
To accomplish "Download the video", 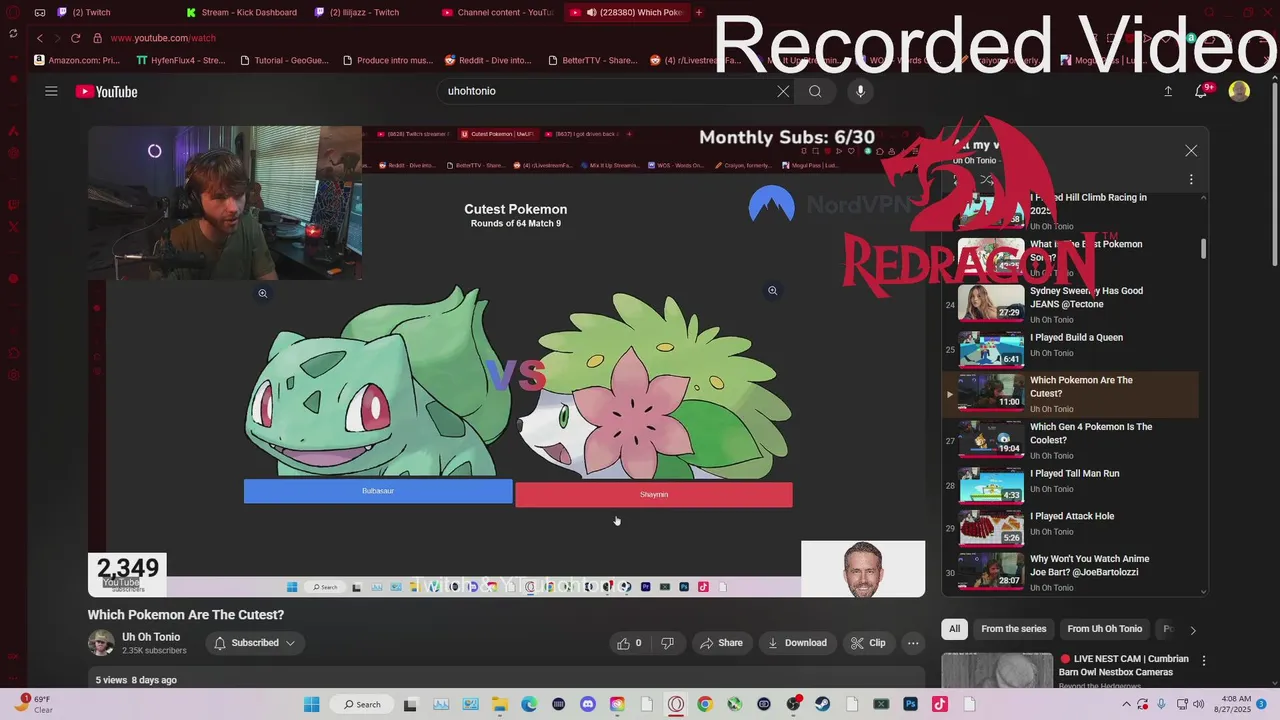I will click(797, 643).
